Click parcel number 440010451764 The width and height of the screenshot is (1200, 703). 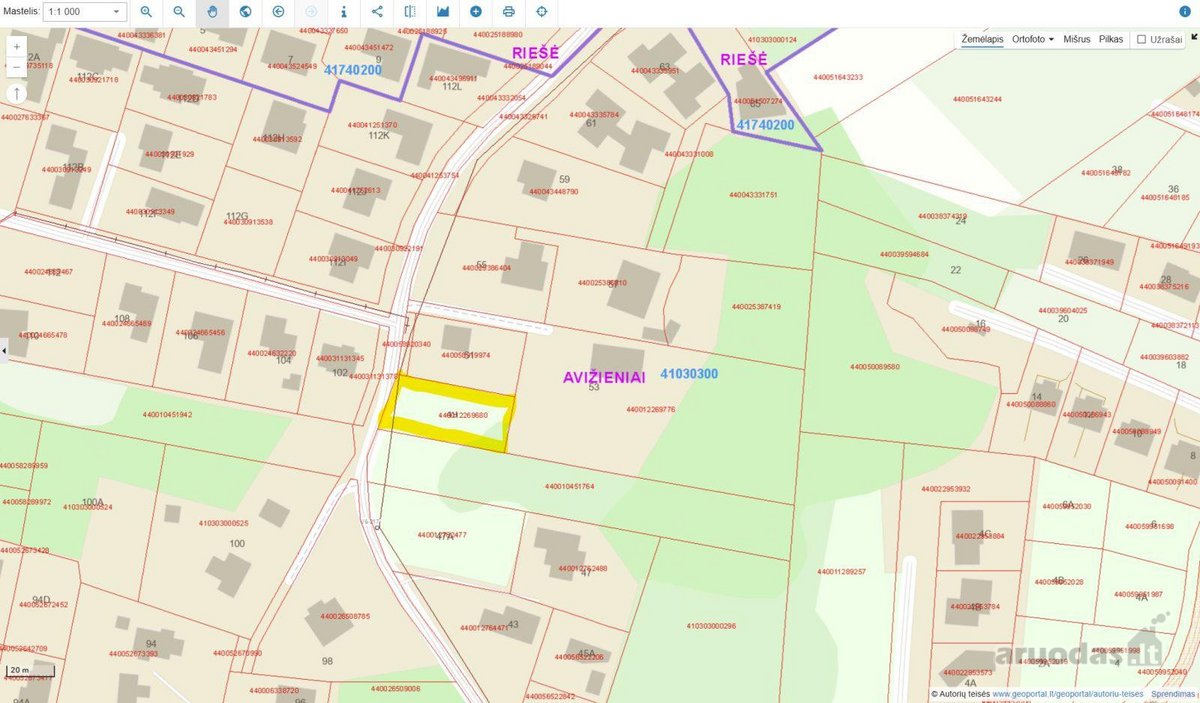click(570, 487)
